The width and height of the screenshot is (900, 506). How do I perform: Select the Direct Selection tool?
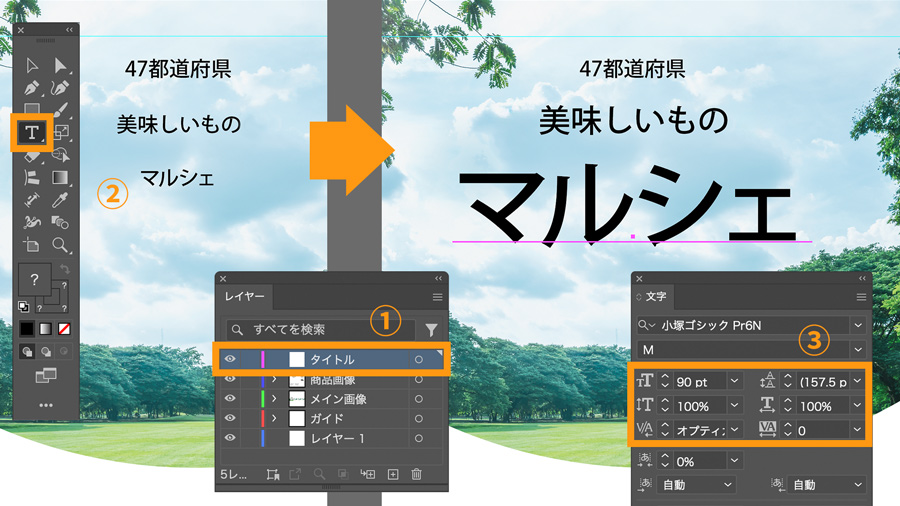coord(60,65)
